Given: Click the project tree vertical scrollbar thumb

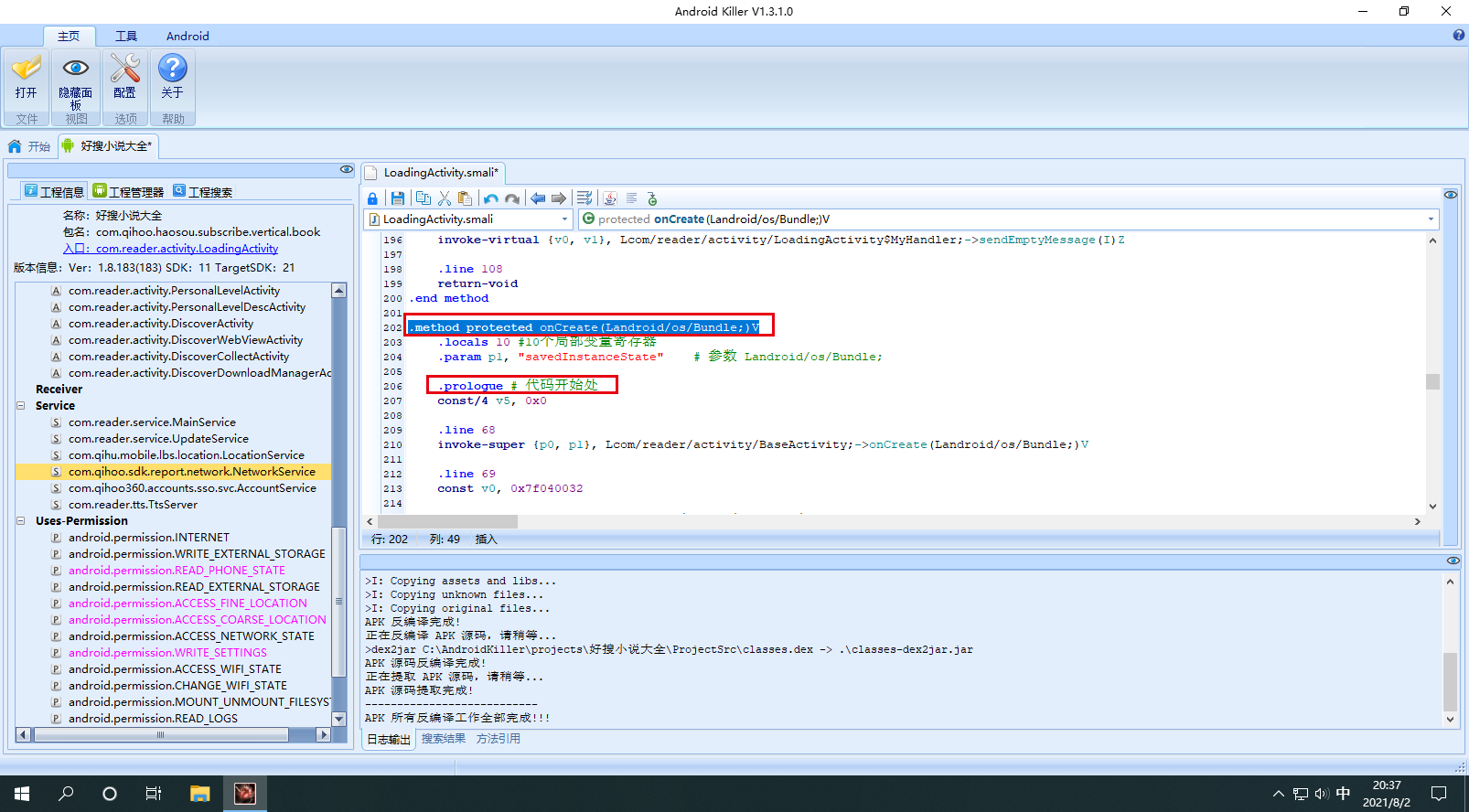Looking at the screenshot, I should point(338,601).
